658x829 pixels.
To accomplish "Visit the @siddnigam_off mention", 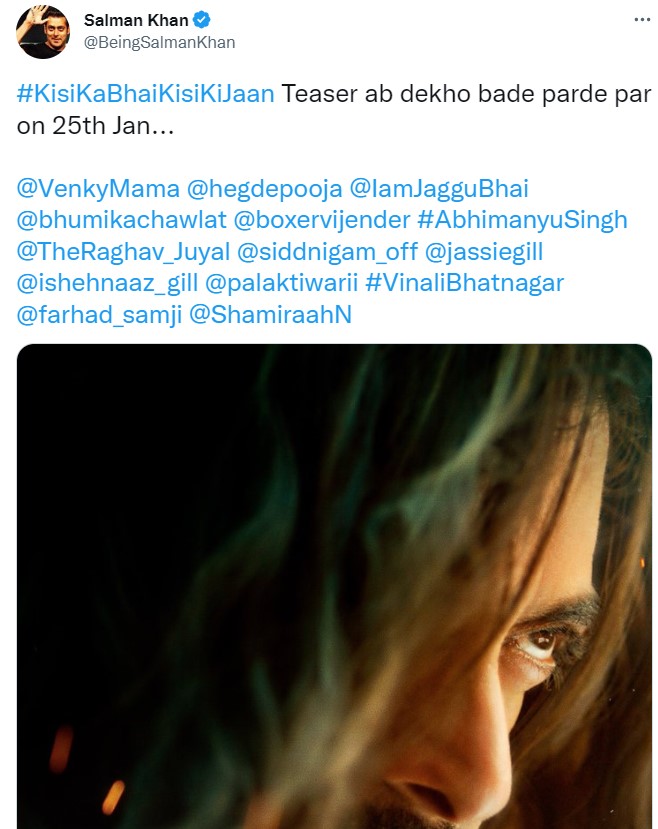I will click(328, 252).
